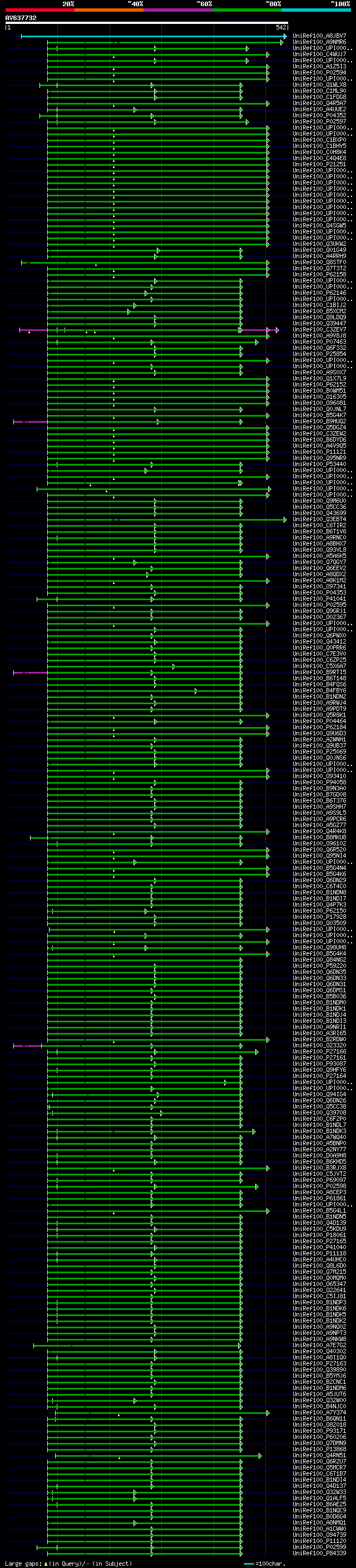The width and height of the screenshot is (356, 1568).
Task: Select label UniRef100_Q1WLX8
Action: pos(319,85)
